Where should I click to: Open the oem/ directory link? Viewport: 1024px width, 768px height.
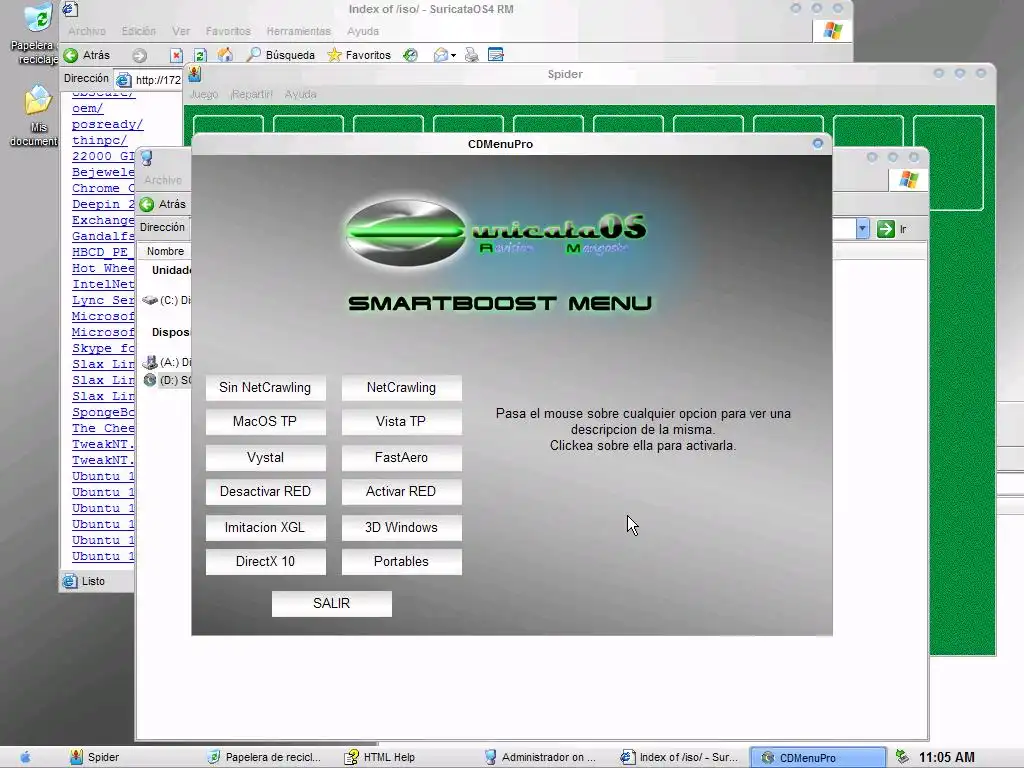(x=88, y=108)
